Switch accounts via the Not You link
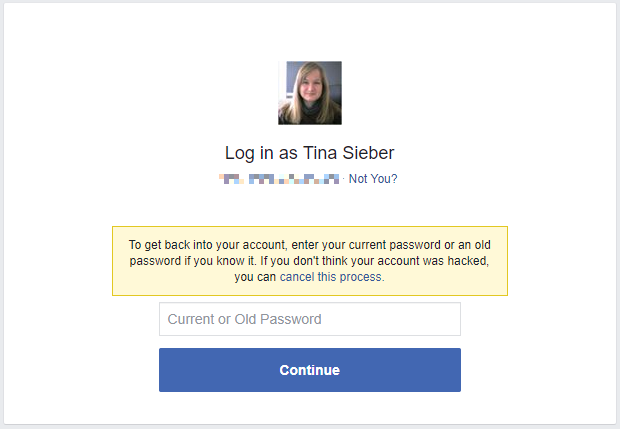620x429 pixels. (x=374, y=179)
